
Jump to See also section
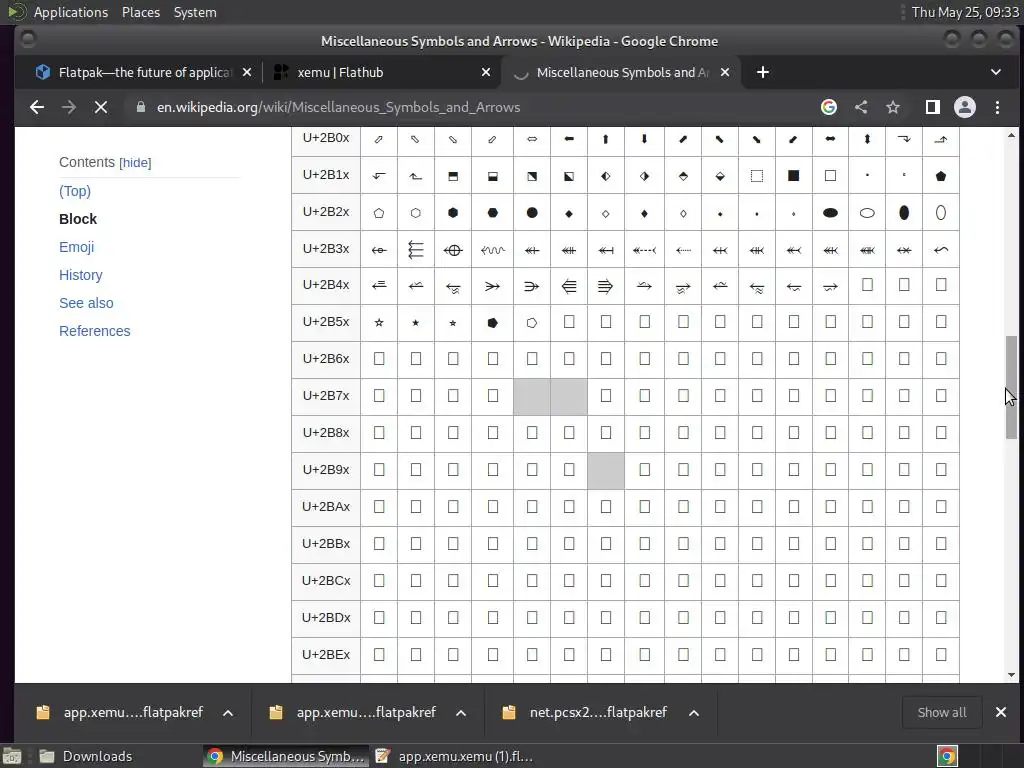[x=86, y=303]
